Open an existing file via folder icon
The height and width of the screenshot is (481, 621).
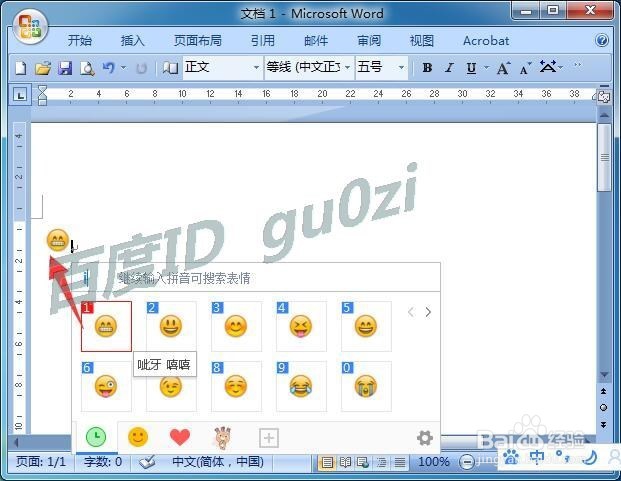click(43, 68)
